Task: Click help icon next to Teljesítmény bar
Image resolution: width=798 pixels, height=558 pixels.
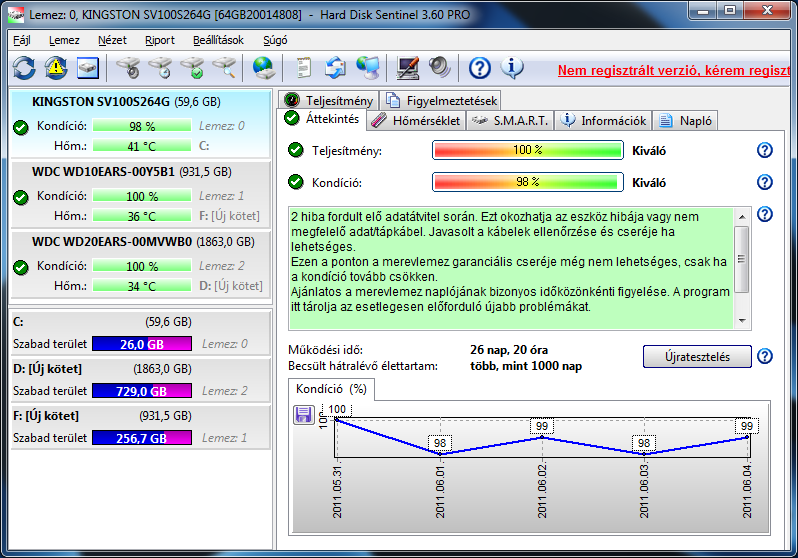Action: [764, 150]
